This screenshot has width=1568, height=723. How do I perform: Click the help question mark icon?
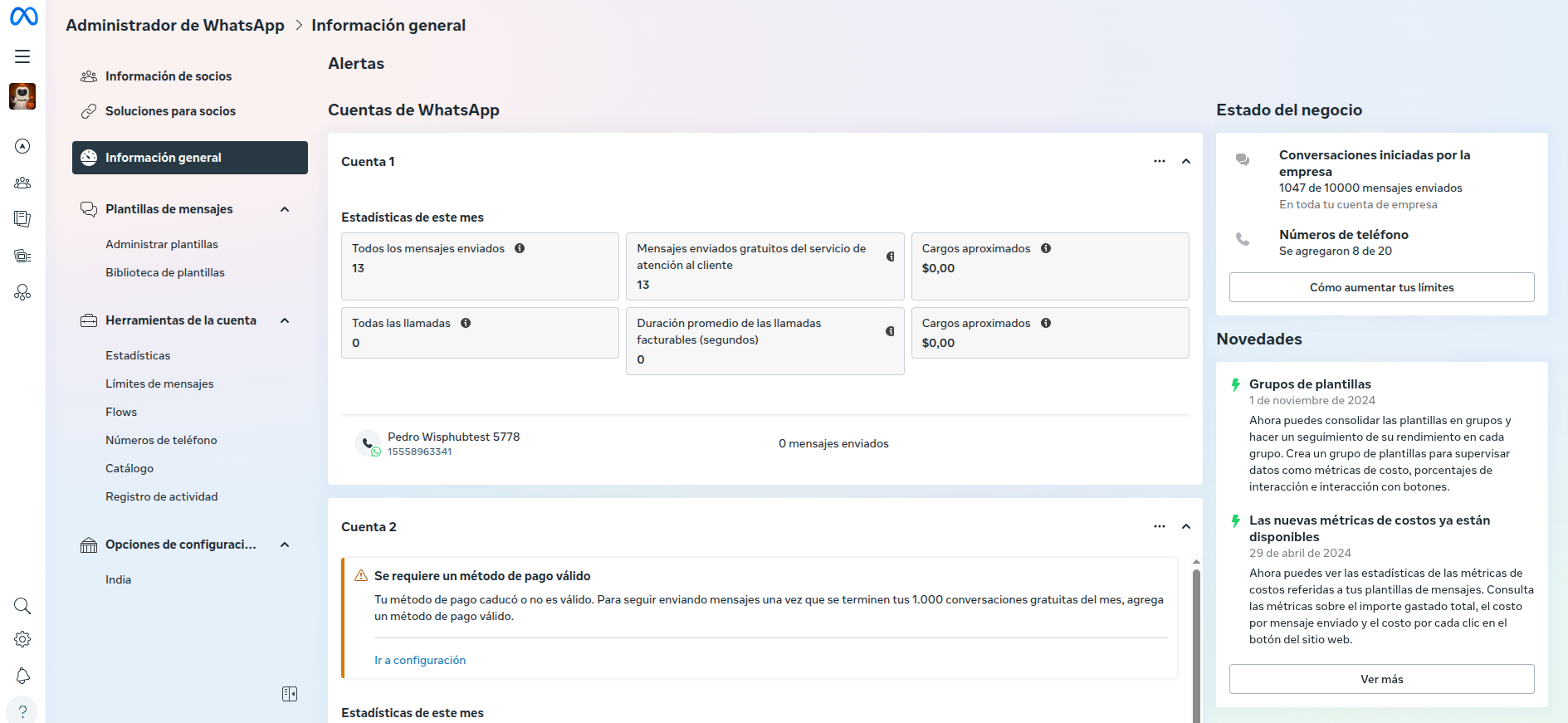click(22, 711)
